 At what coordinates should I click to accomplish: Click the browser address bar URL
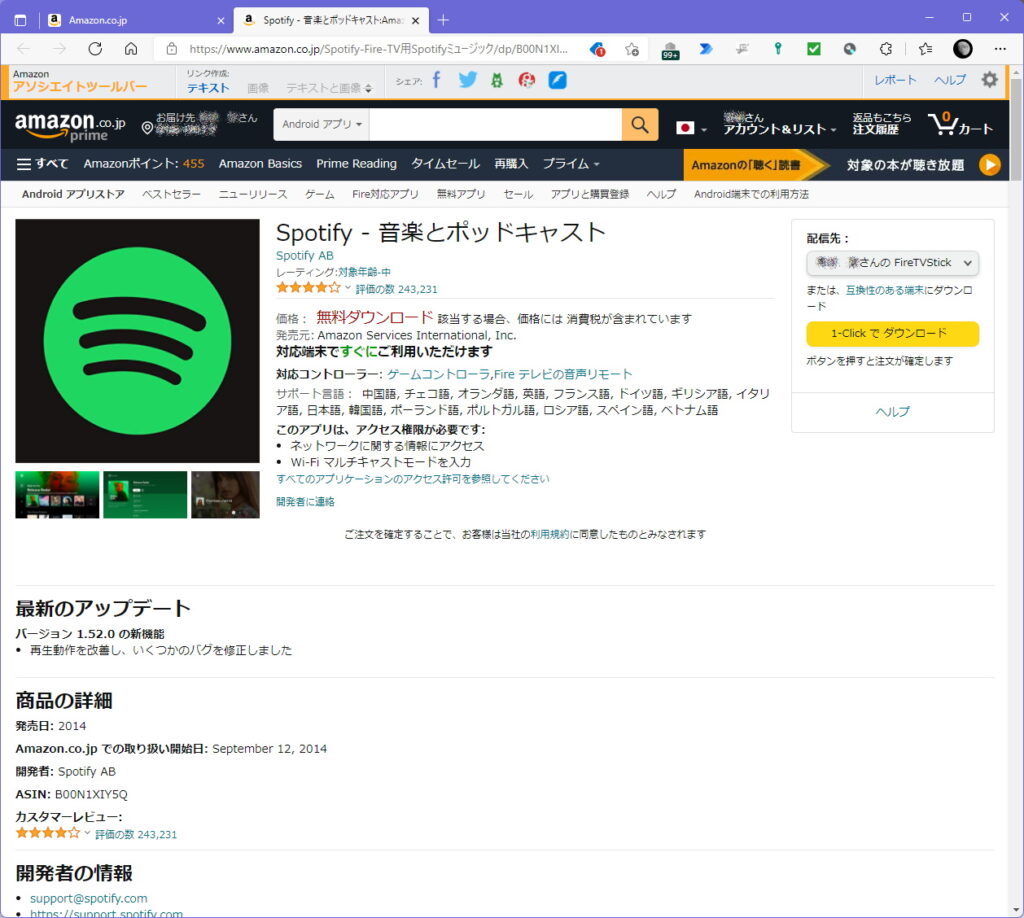pyautogui.click(x=378, y=49)
